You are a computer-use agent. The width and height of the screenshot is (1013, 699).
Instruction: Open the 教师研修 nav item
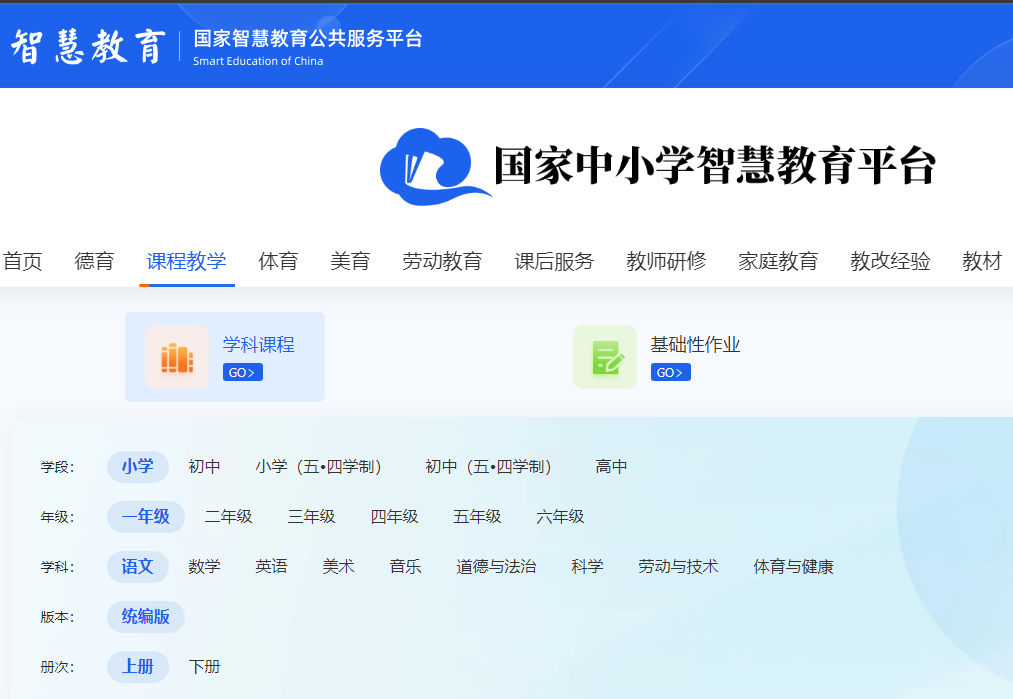[666, 261]
